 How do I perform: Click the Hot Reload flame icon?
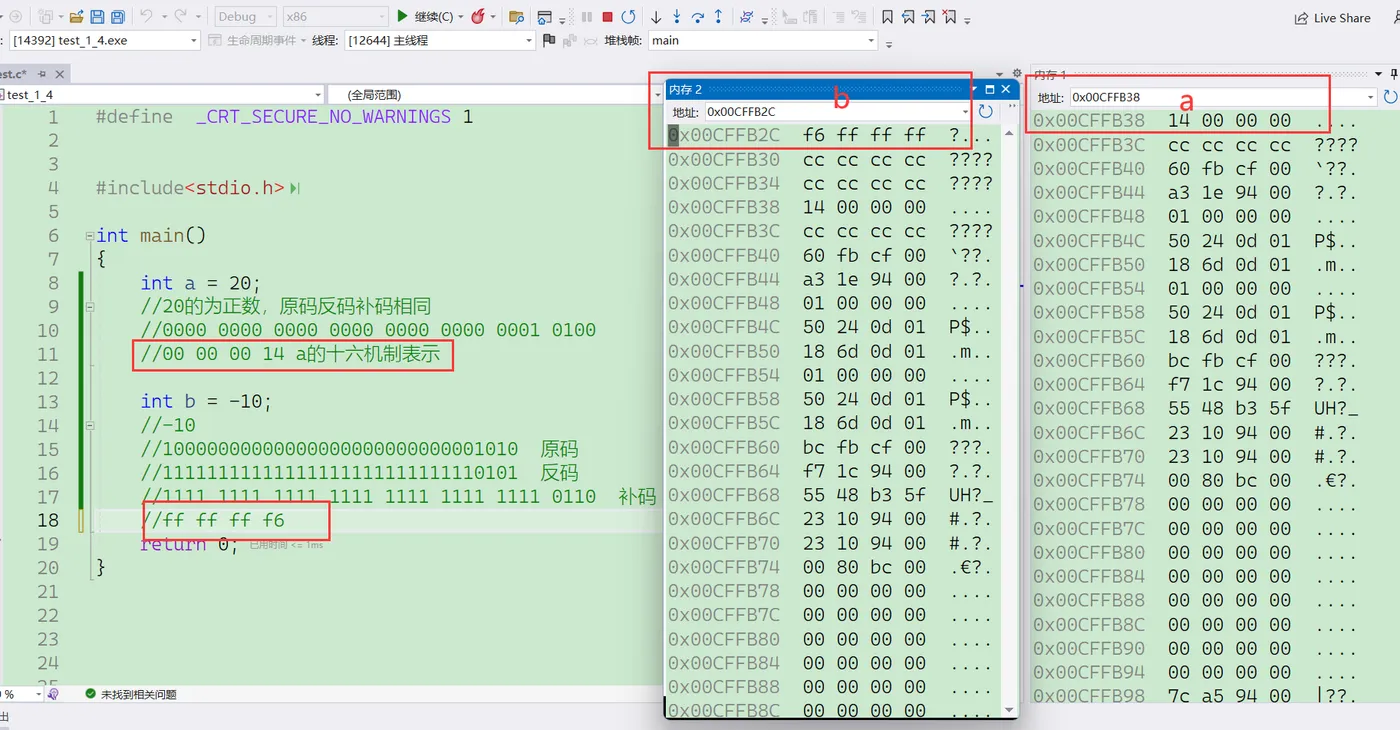[x=478, y=17]
